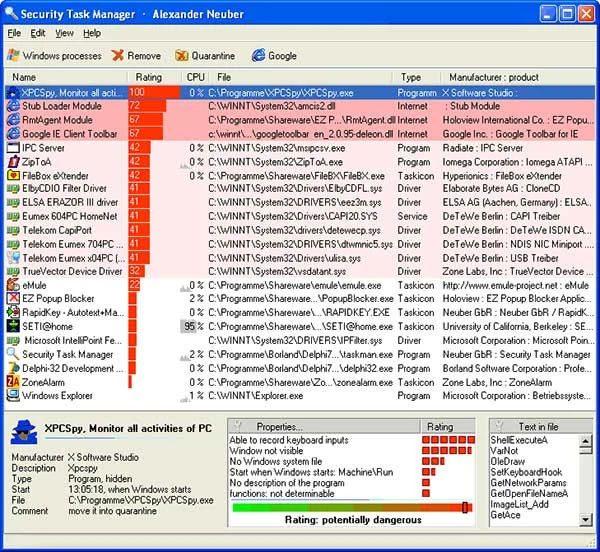Viewport: 600px width, 552px height.
Task: Click the Window not visible property
Action: coord(266,451)
